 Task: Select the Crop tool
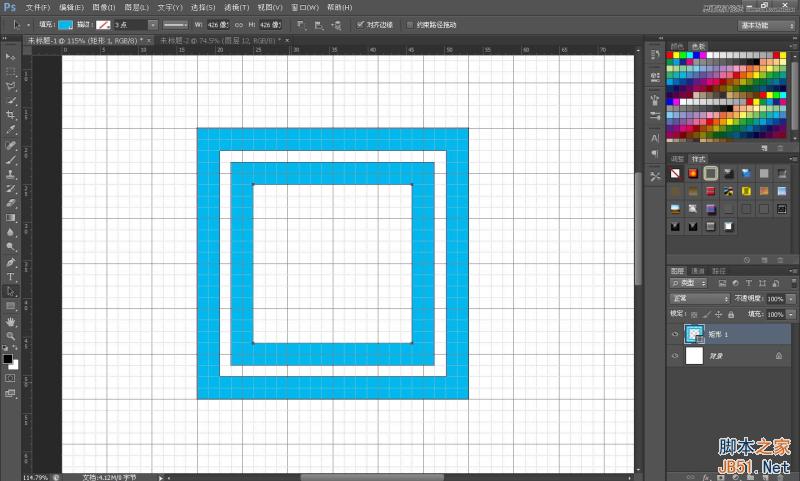click(x=10, y=115)
